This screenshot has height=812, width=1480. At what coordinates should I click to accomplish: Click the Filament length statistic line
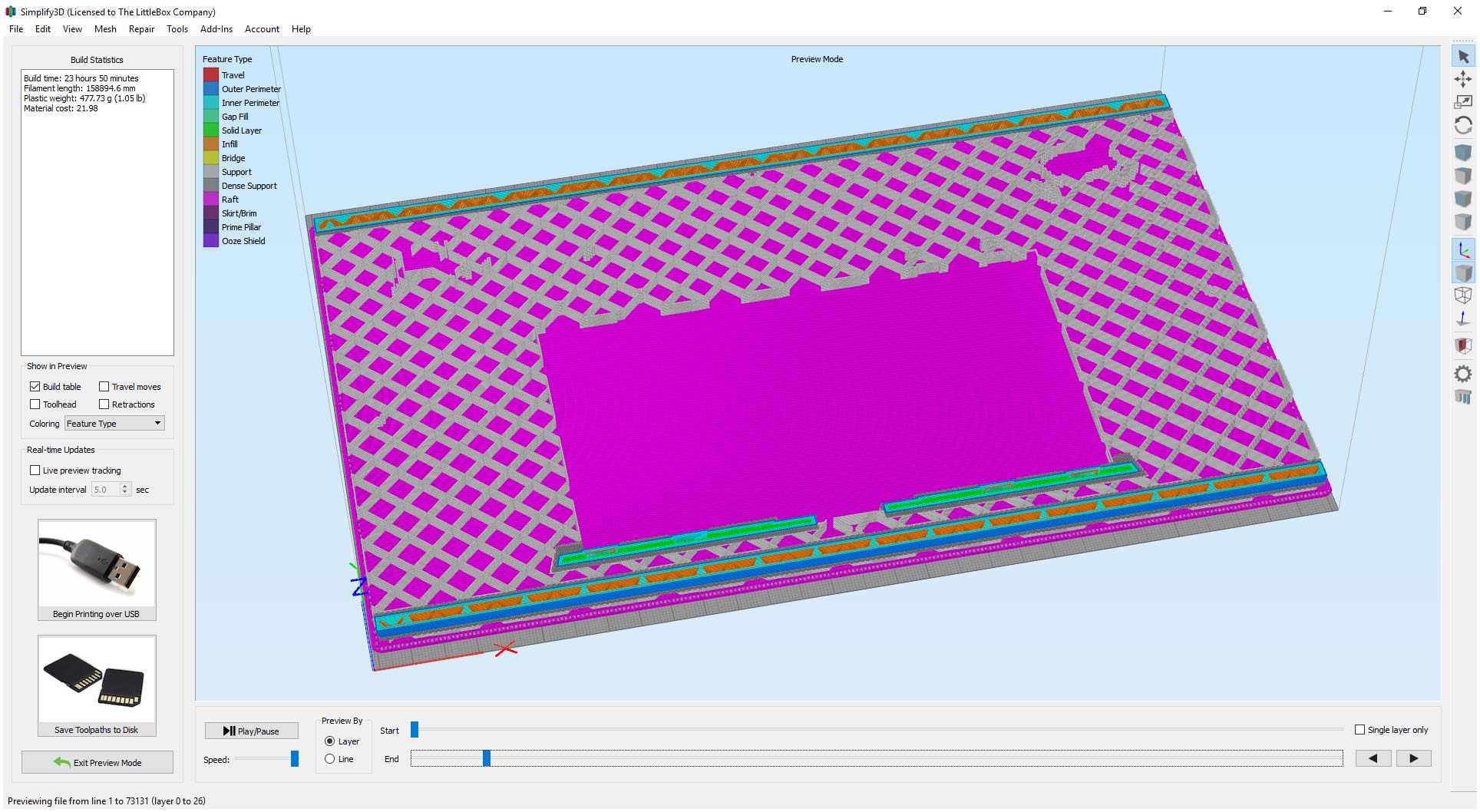[80, 88]
